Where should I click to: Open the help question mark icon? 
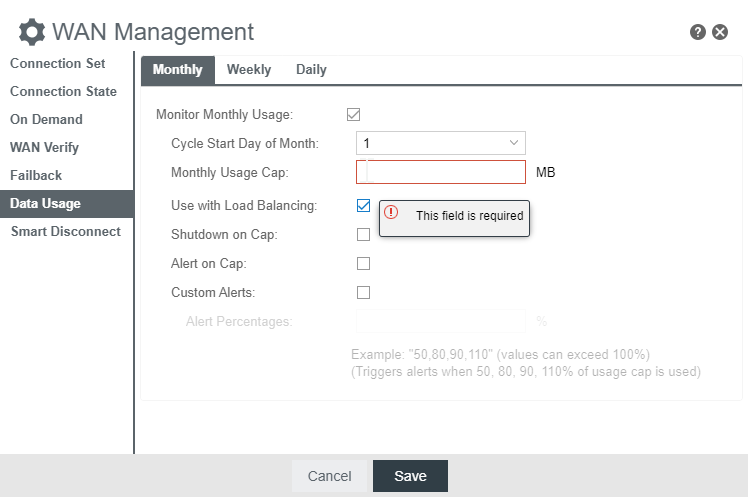(697, 32)
